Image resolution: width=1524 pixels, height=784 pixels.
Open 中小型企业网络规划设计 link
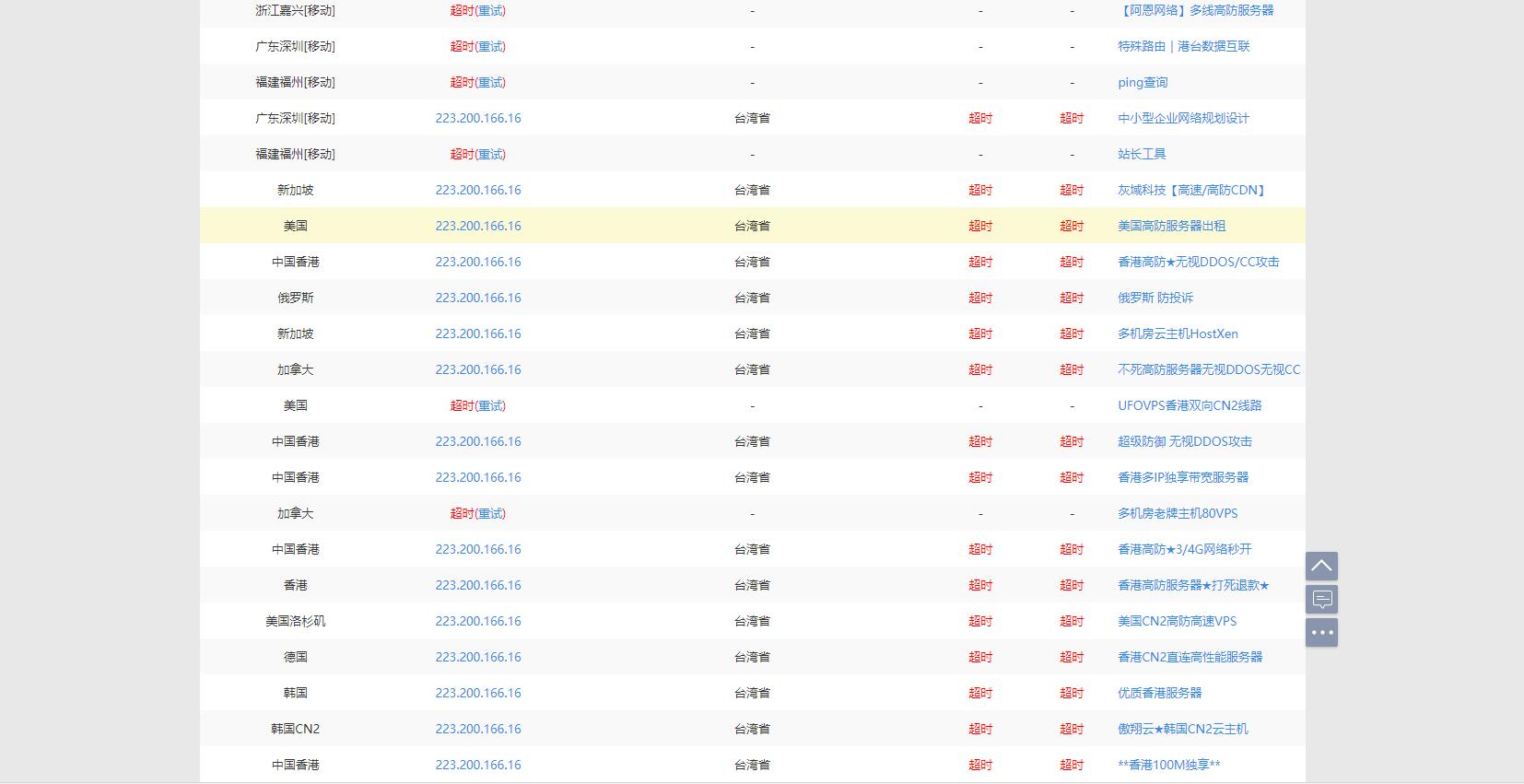pos(1183,118)
